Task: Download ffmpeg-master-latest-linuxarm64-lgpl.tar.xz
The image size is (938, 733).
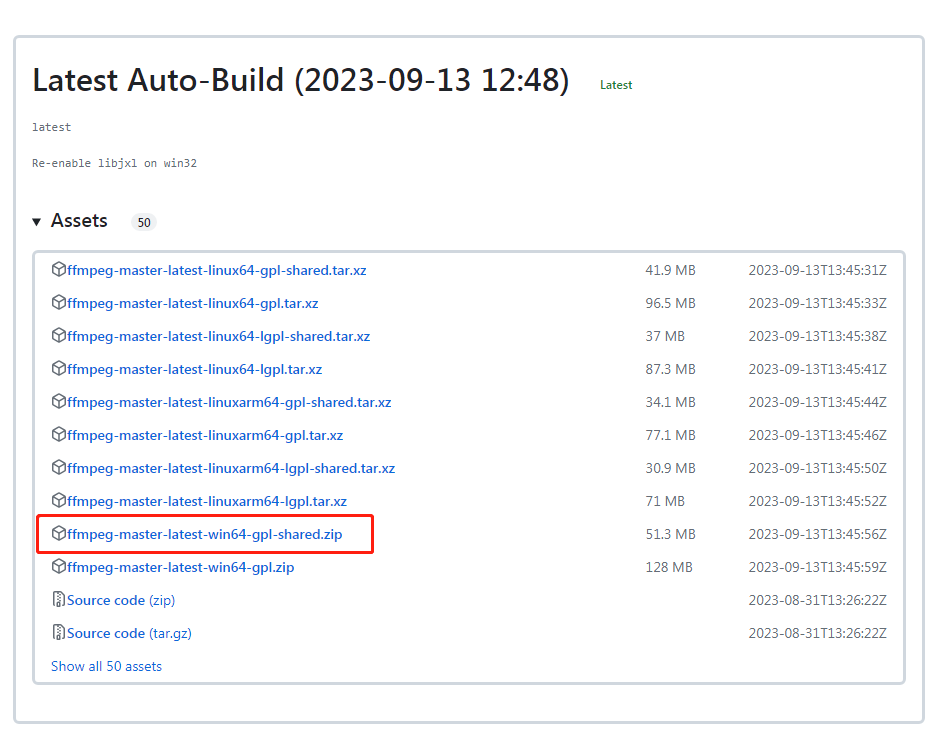Action: 207,501
